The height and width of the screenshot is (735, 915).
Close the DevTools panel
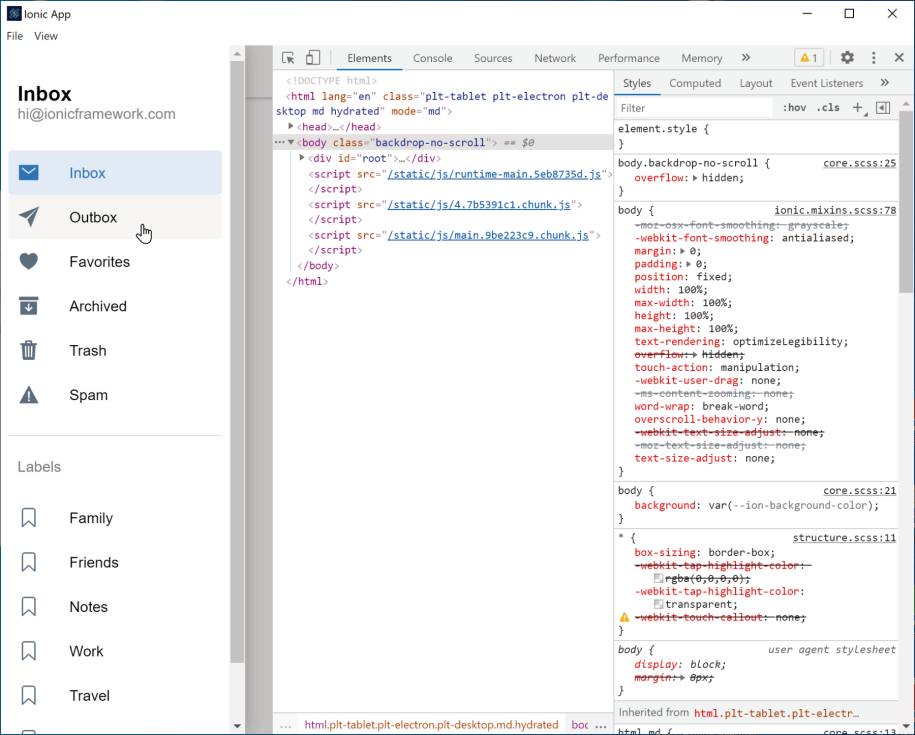899,57
